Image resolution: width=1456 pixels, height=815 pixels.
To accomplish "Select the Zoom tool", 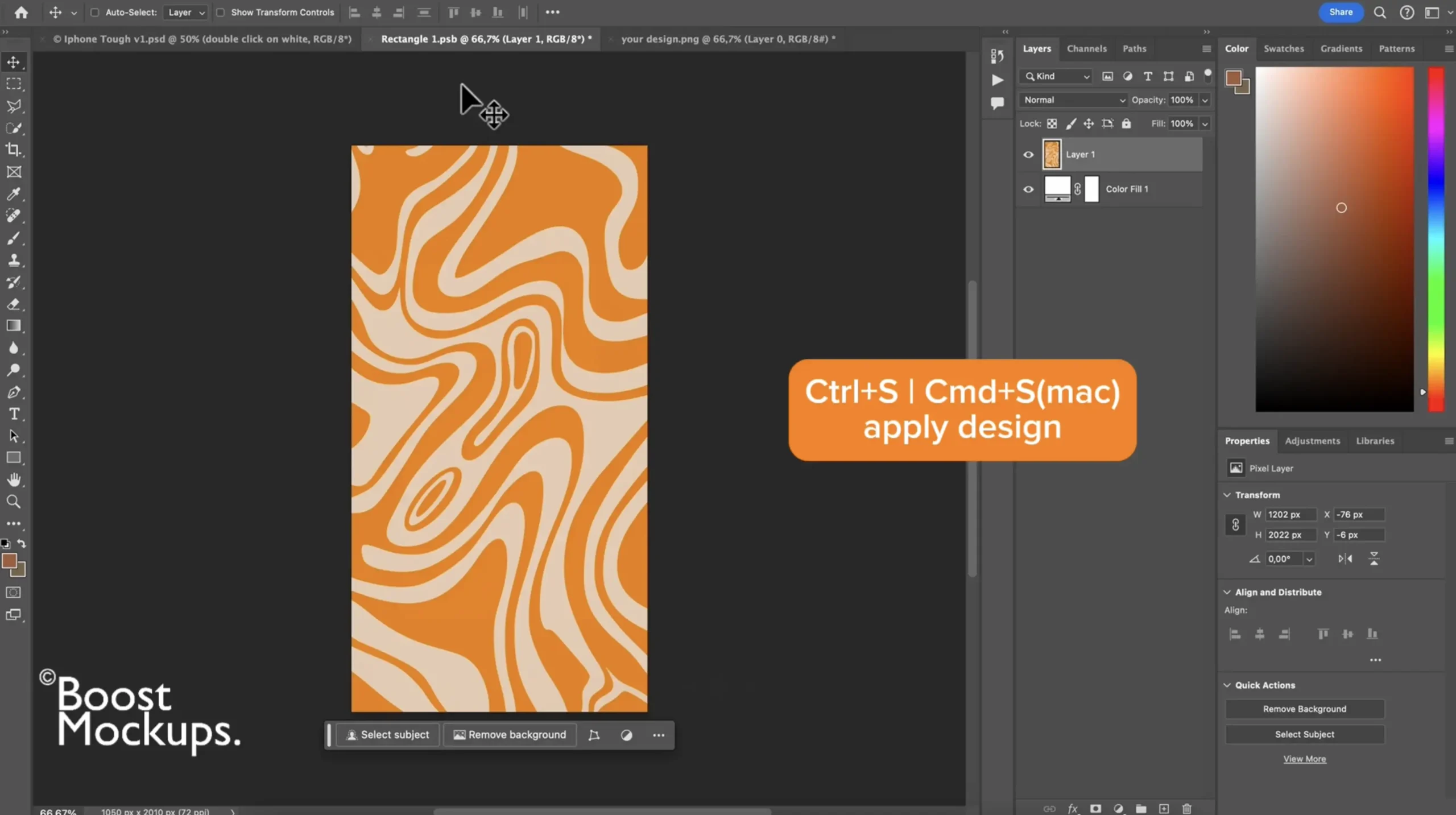I will 14,502.
